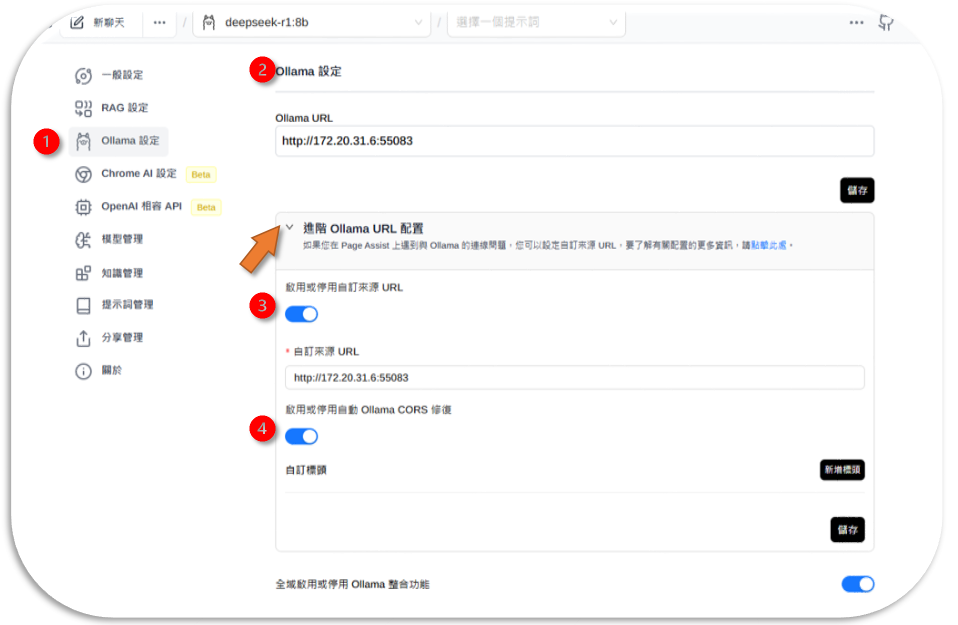Click the 新增標頭 add header button
This screenshot has width=958, height=625.
click(841, 470)
